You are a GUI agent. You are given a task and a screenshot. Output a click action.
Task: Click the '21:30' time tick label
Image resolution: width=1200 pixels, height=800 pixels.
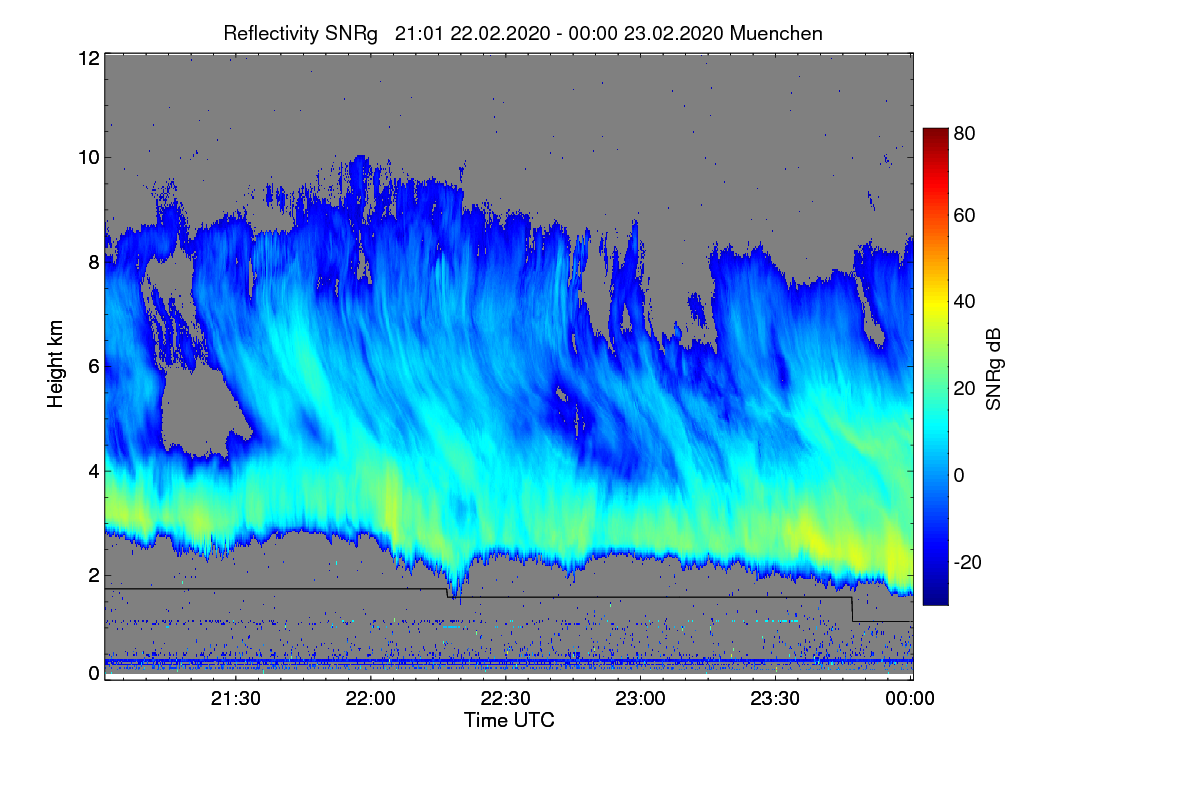[x=236, y=699]
